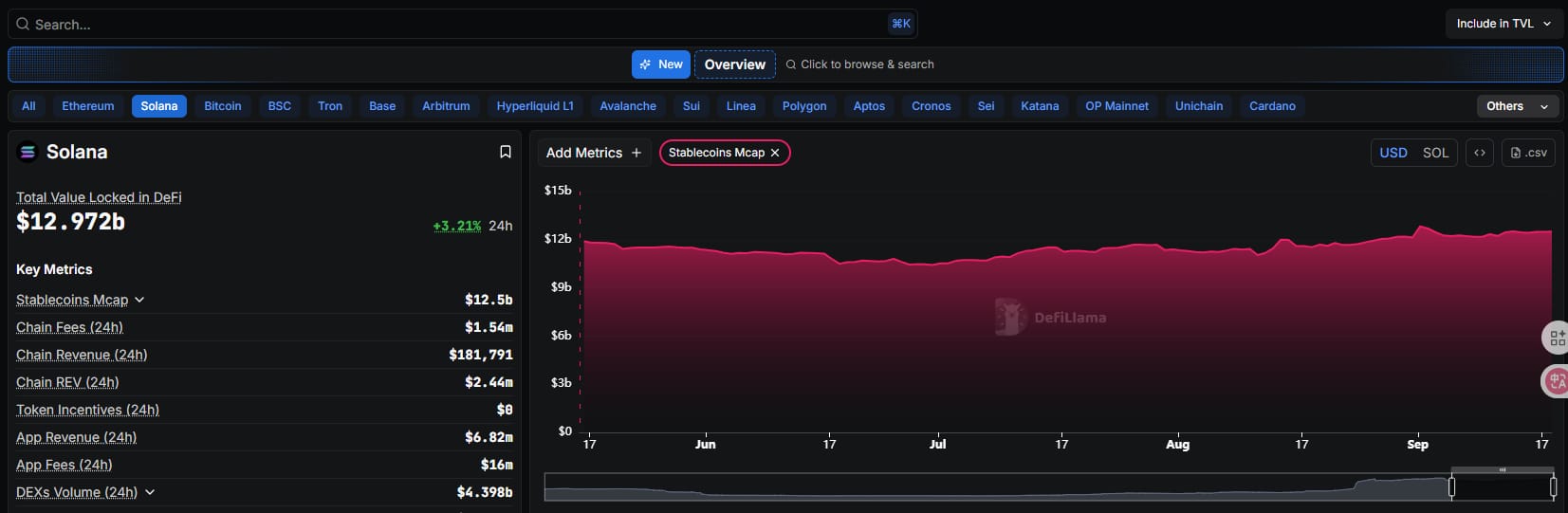Select the Cronos chain tab
Viewport: 1568px width, 513px height.
coord(932,106)
